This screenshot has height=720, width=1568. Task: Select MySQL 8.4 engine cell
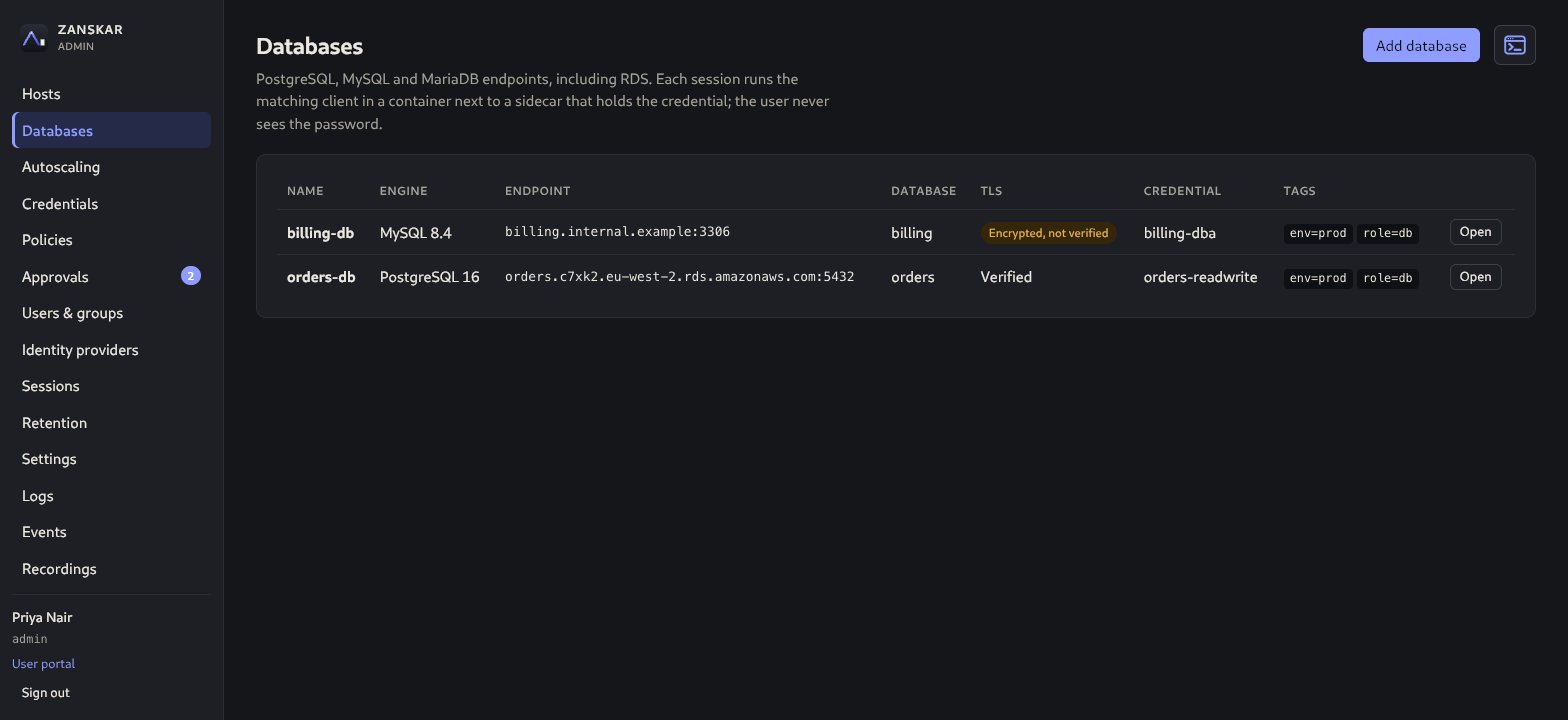[x=416, y=232]
